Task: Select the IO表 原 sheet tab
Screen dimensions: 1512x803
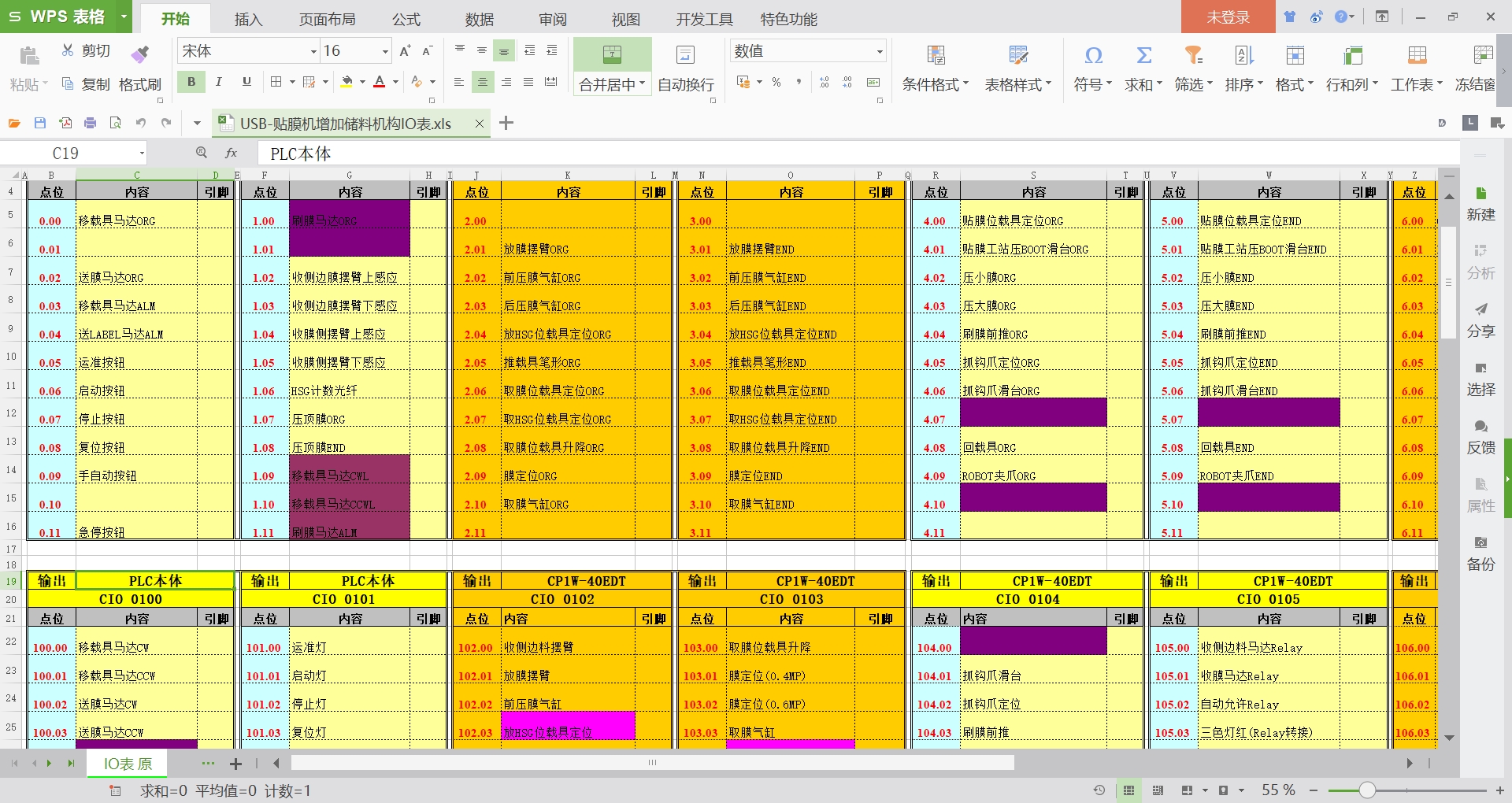Action: [x=128, y=764]
